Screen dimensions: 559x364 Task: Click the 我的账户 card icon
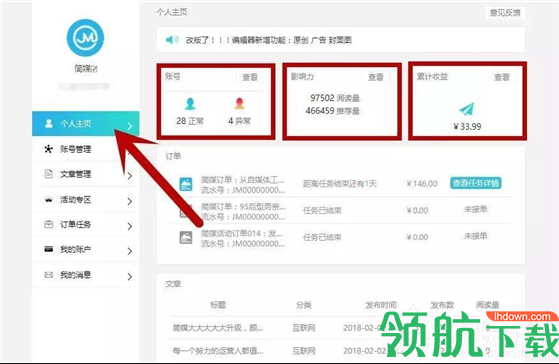[48, 249]
